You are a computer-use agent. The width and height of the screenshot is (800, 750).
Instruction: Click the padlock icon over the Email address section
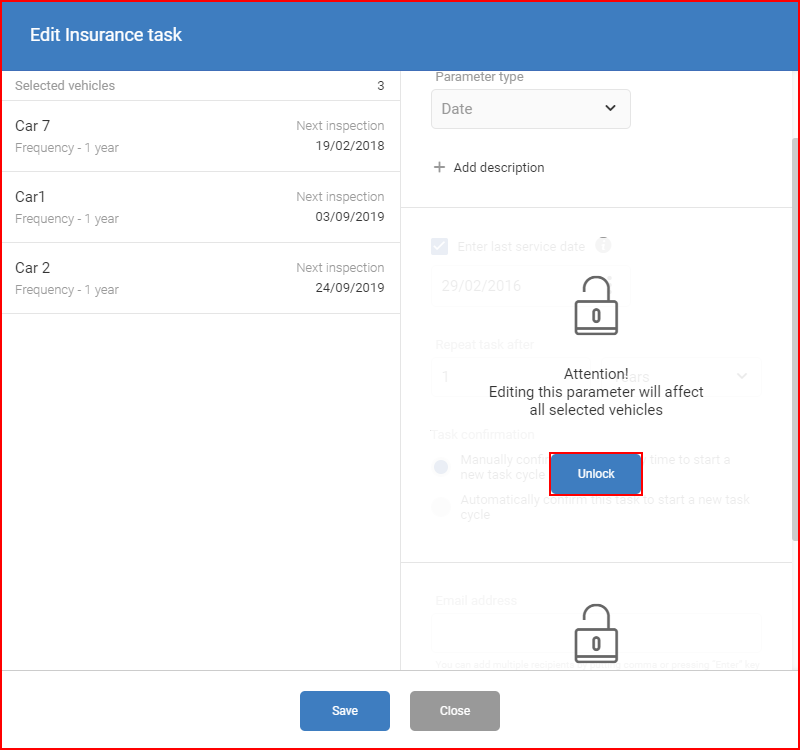click(596, 633)
